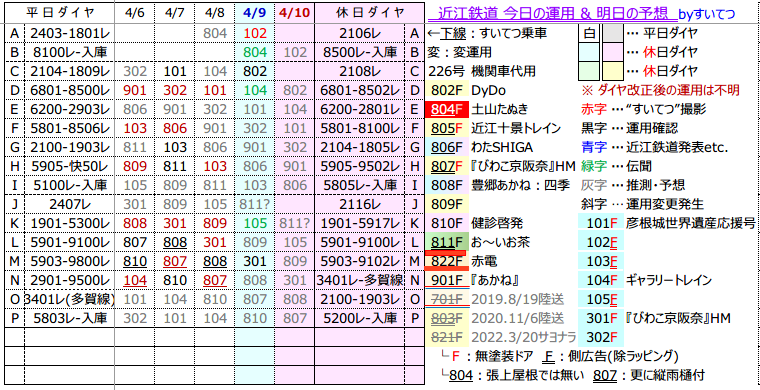Select the 3401レ(多賀線) weekday cell
This screenshot has width=760, height=390.
[70, 299]
